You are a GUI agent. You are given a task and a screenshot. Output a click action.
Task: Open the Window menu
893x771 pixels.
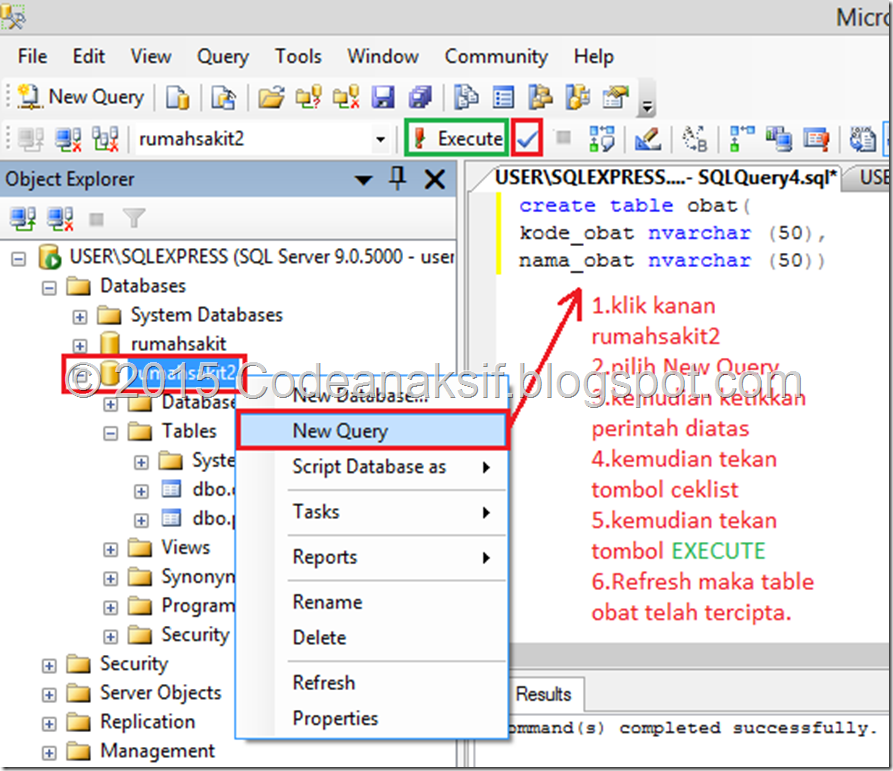tap(383, 56)
